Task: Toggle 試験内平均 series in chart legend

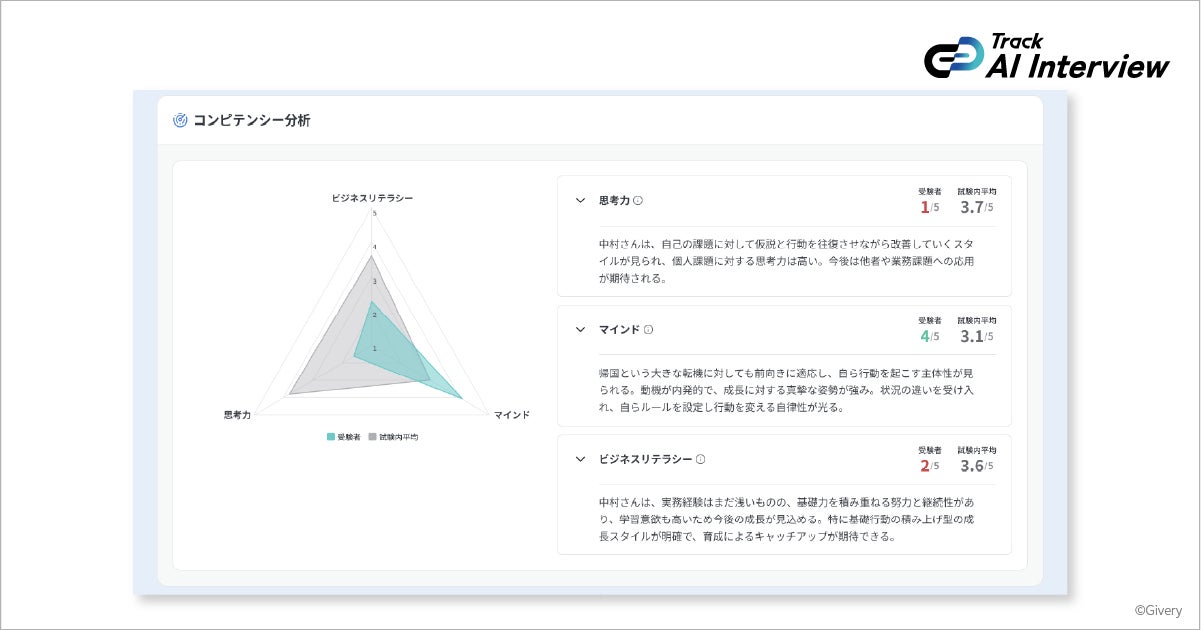Action: pos(393,437)
